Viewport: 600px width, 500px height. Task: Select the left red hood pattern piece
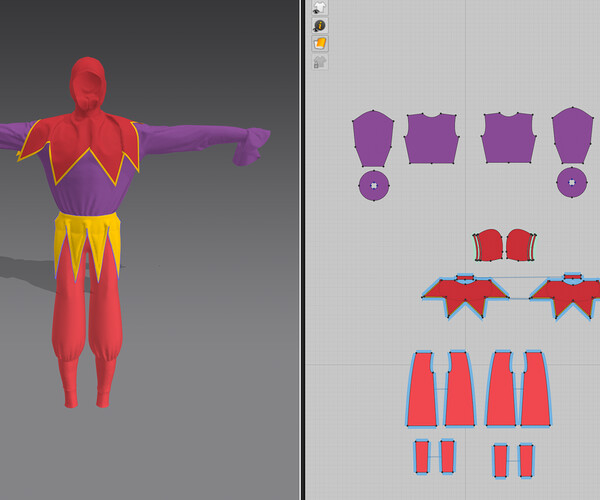pyautogui.click(x=488, y=245)
